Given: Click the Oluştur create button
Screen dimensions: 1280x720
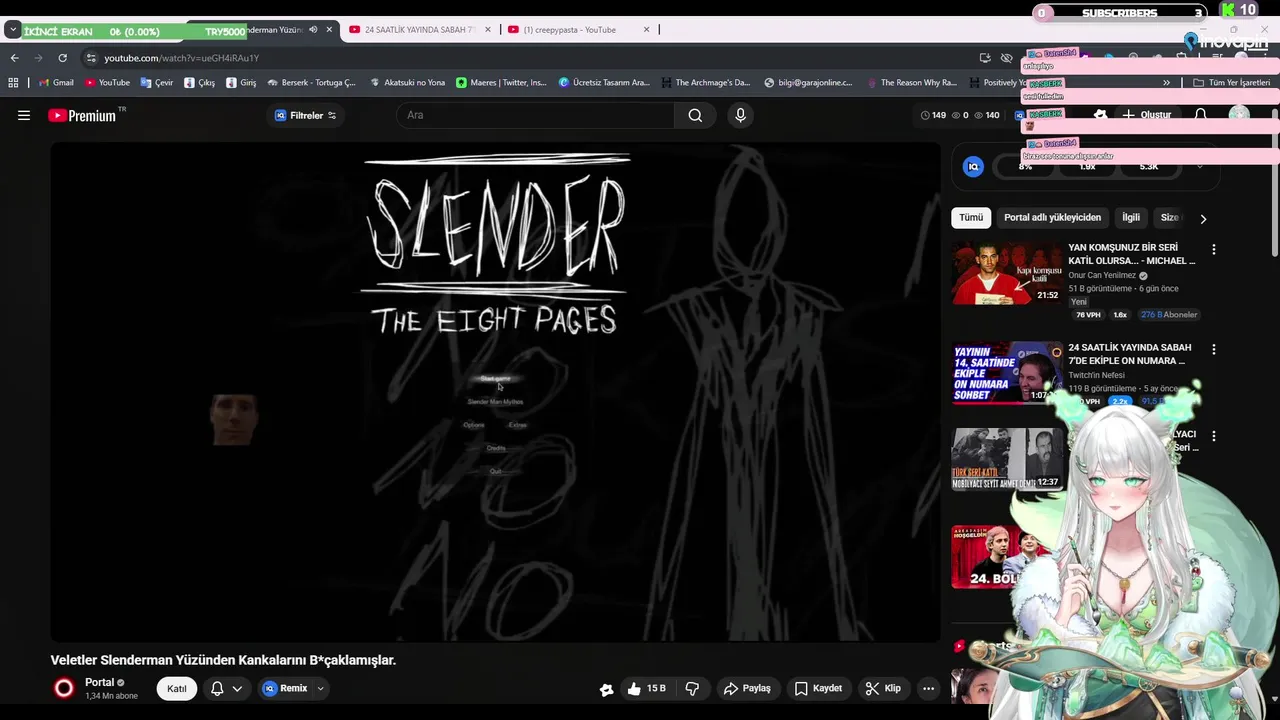Looking at the screenshot, I should (1146, 115).
